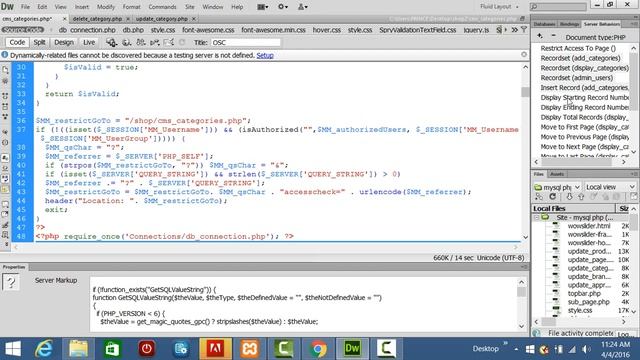Click the Adobe Acrobat icon in taskbar
The height and width of the screenshot is (360, 640).
pos(215,349)
